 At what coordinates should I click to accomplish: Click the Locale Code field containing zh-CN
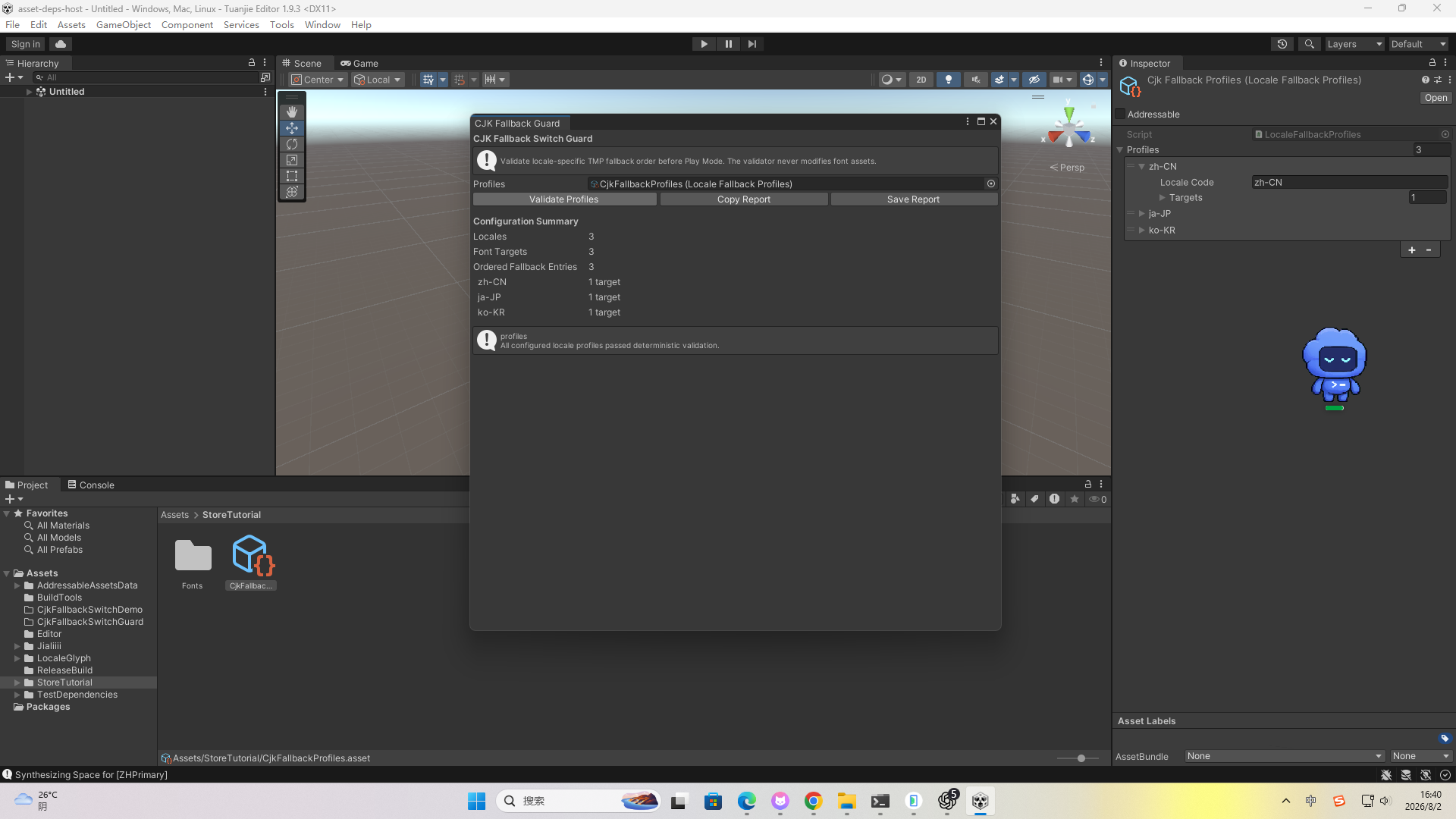point(1350,183)
